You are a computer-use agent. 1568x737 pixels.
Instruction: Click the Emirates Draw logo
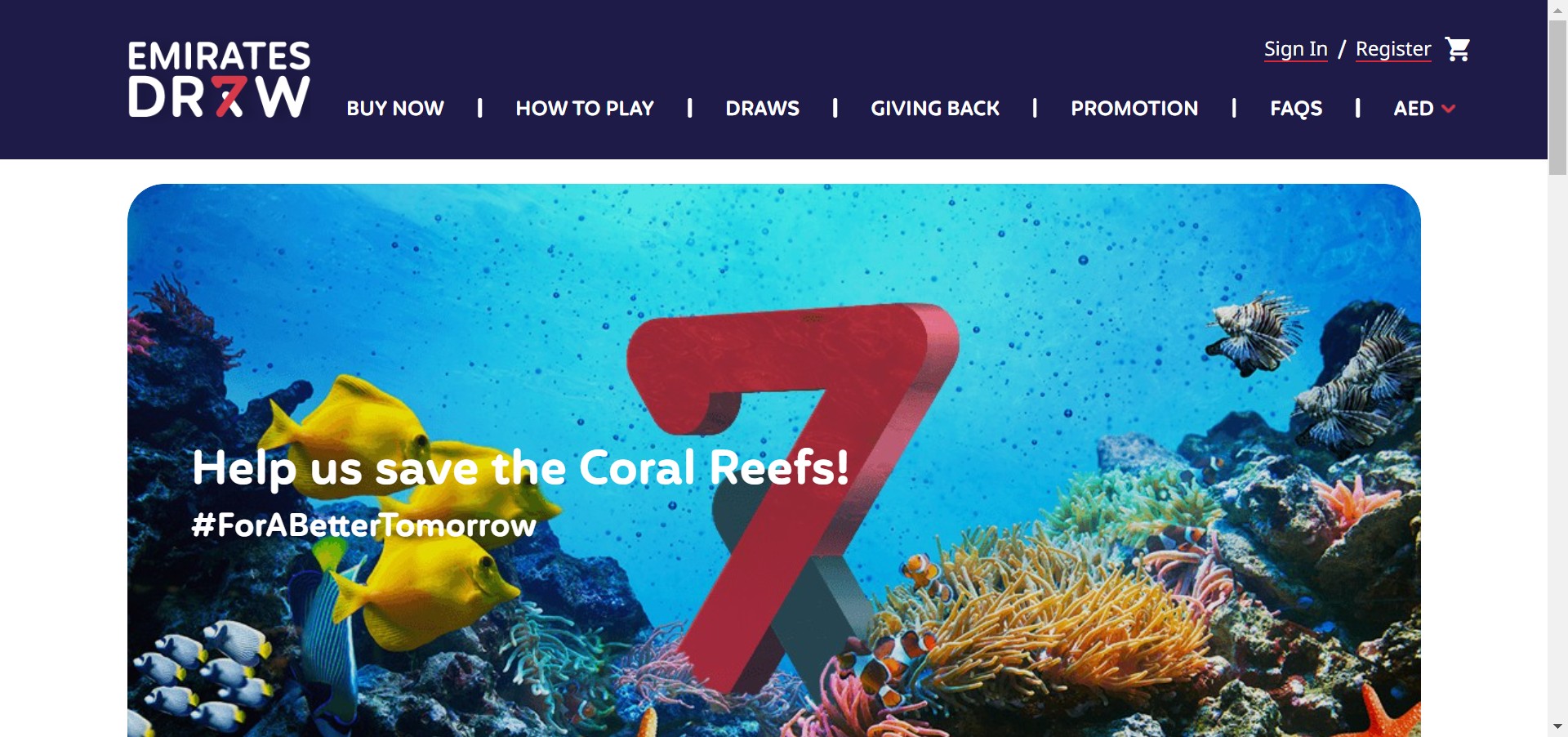pyautogui.click(x=219, y=79)
